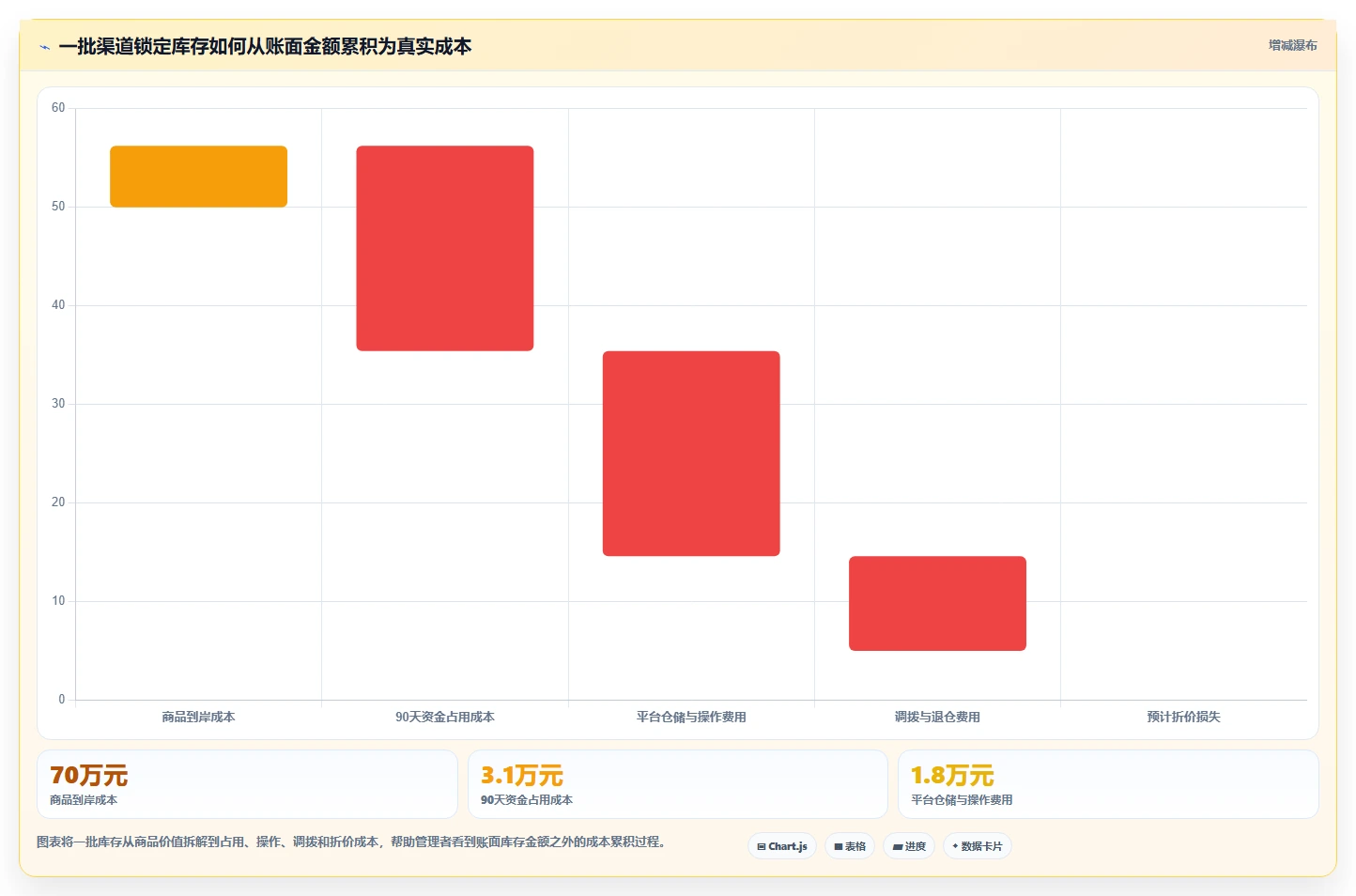
Task: Click the card caption 90天资金占用成本 under 3.1万元
Action: pyautogui.click(x=527, y=800)
